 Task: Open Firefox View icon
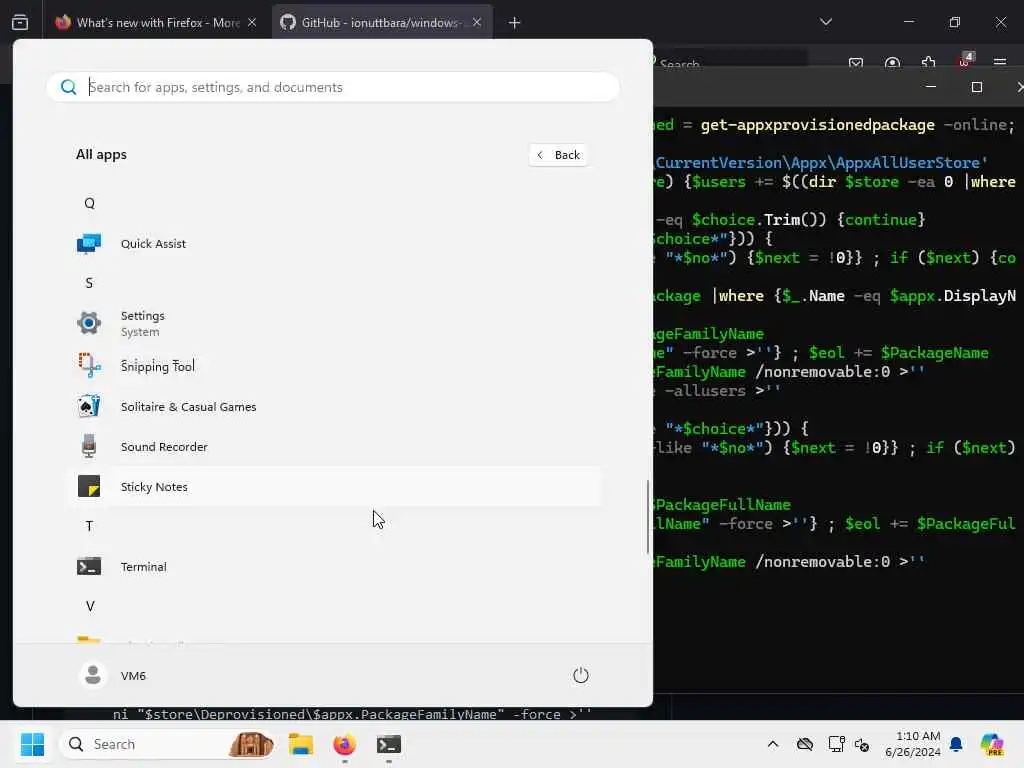click(x=20, y=22)
